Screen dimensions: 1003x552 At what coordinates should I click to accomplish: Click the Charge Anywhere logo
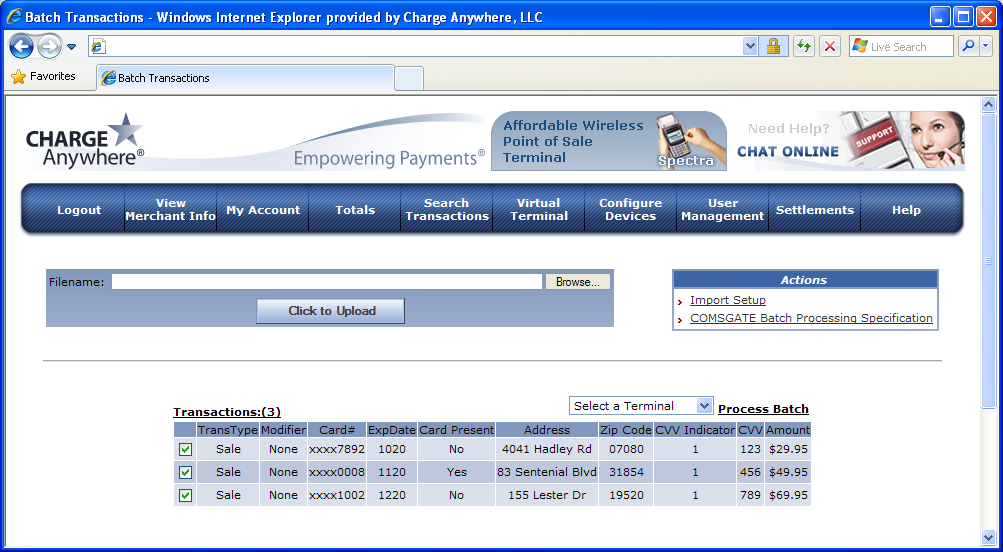click(x=85, y=140)
